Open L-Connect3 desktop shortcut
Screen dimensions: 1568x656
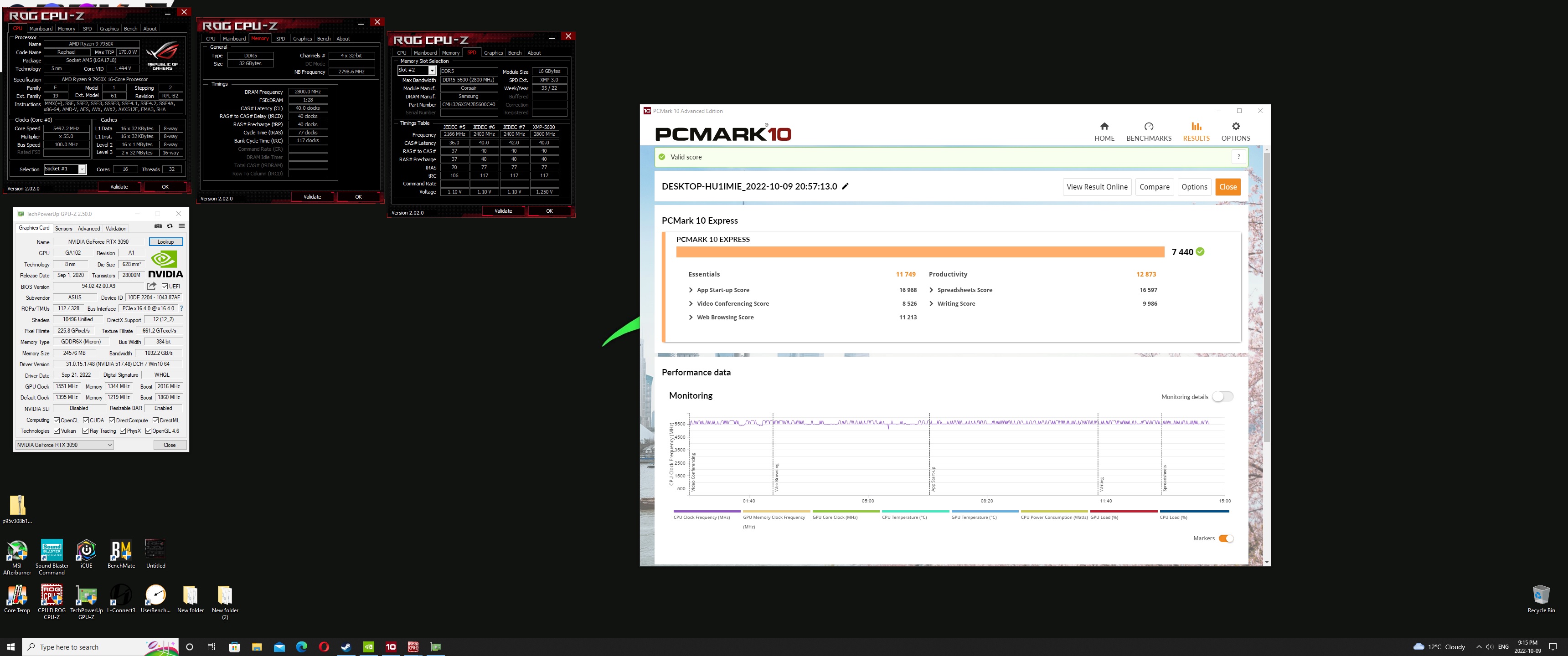(x=121, y=598)
